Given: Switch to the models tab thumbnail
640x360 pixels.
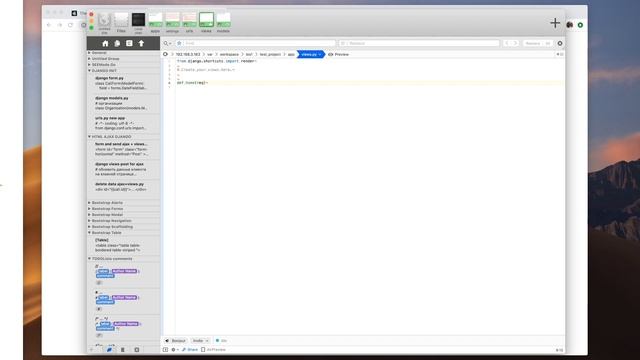Looking at the screenshot, I should (x=223, y=22).
